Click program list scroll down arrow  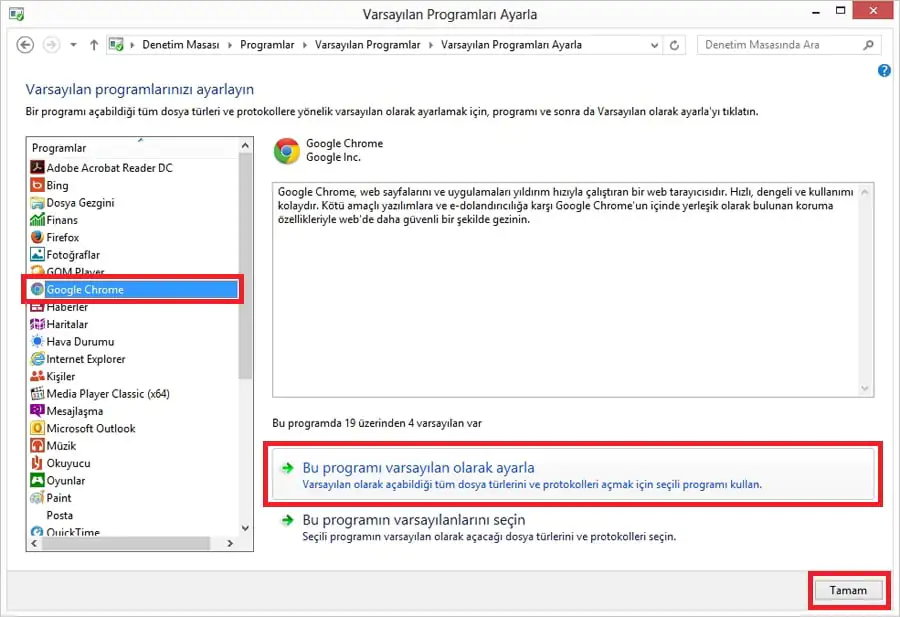245,528
